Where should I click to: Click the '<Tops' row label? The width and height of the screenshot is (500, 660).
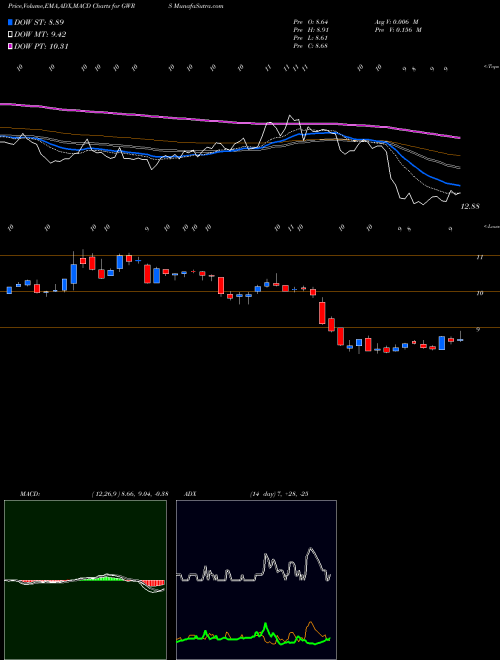pyautogui.click(x=491, y=67)
